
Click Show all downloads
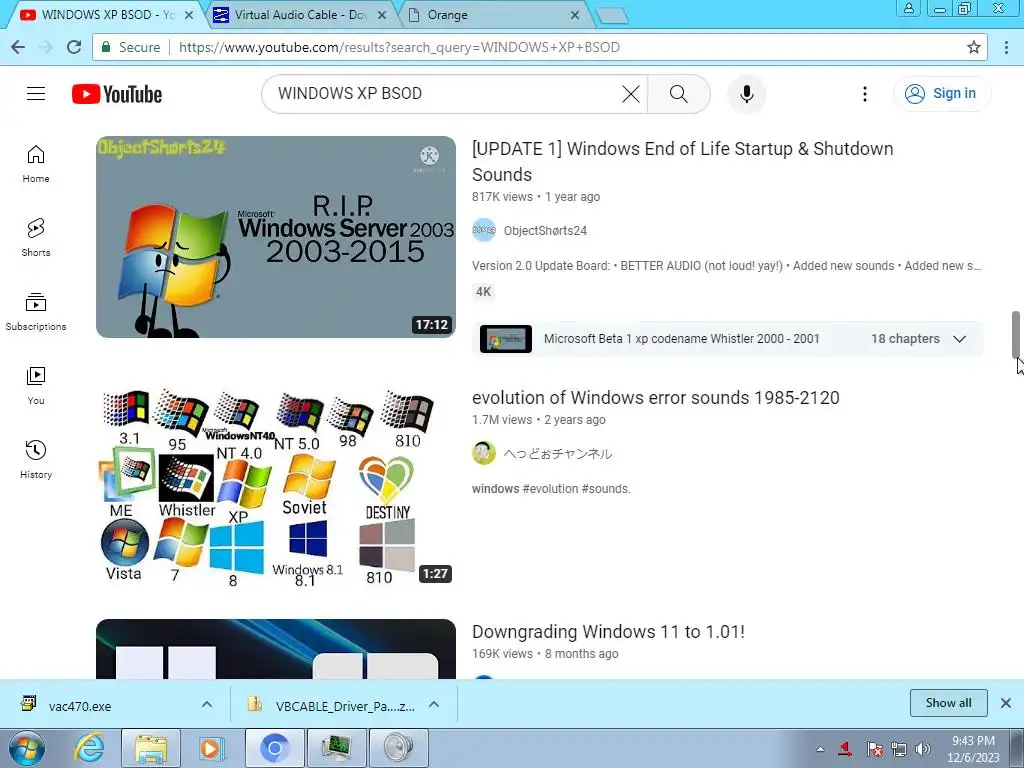948,703
